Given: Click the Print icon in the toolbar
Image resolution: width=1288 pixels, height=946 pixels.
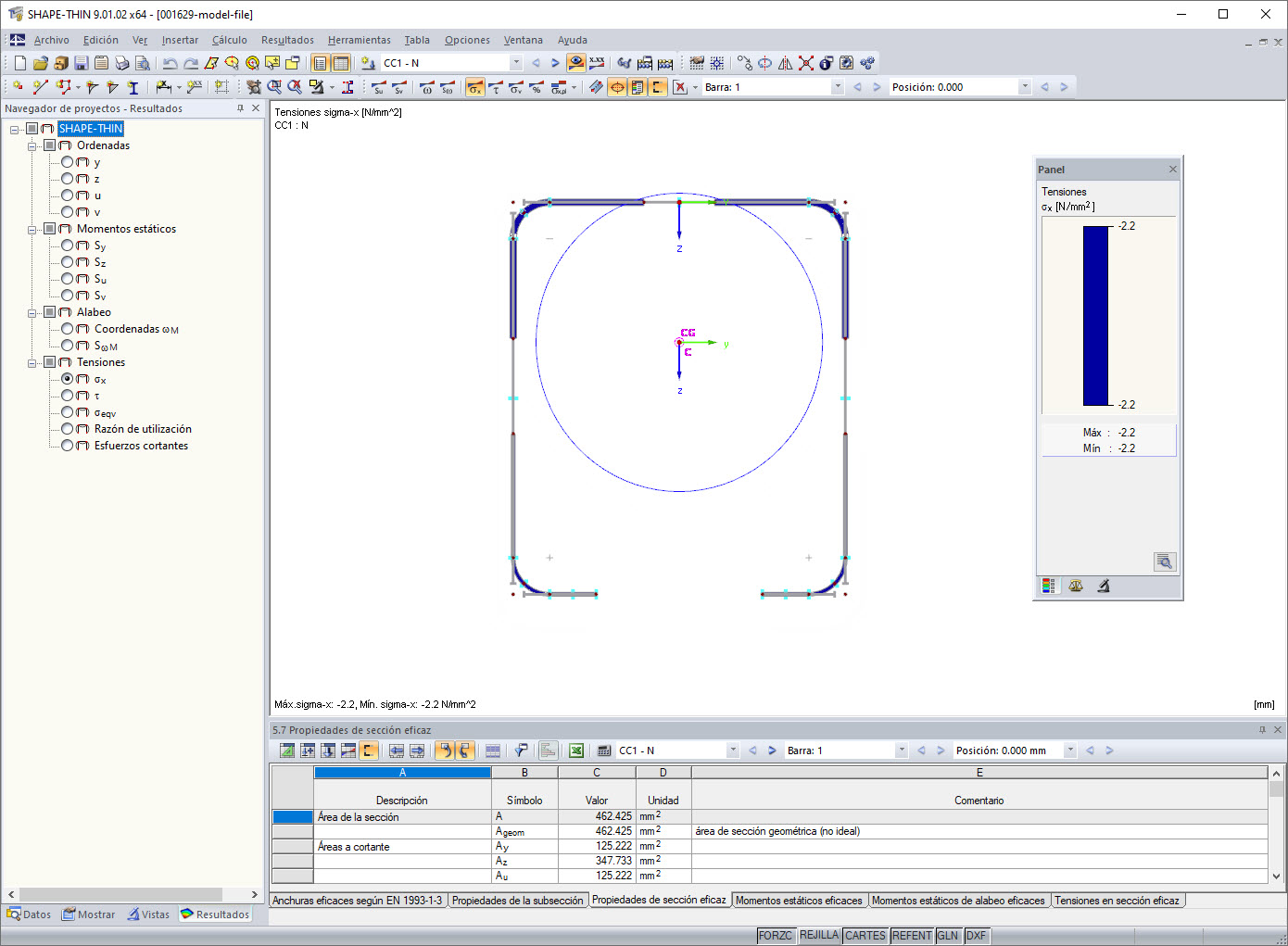Looking at the screenshot, I should pos(122,63).
